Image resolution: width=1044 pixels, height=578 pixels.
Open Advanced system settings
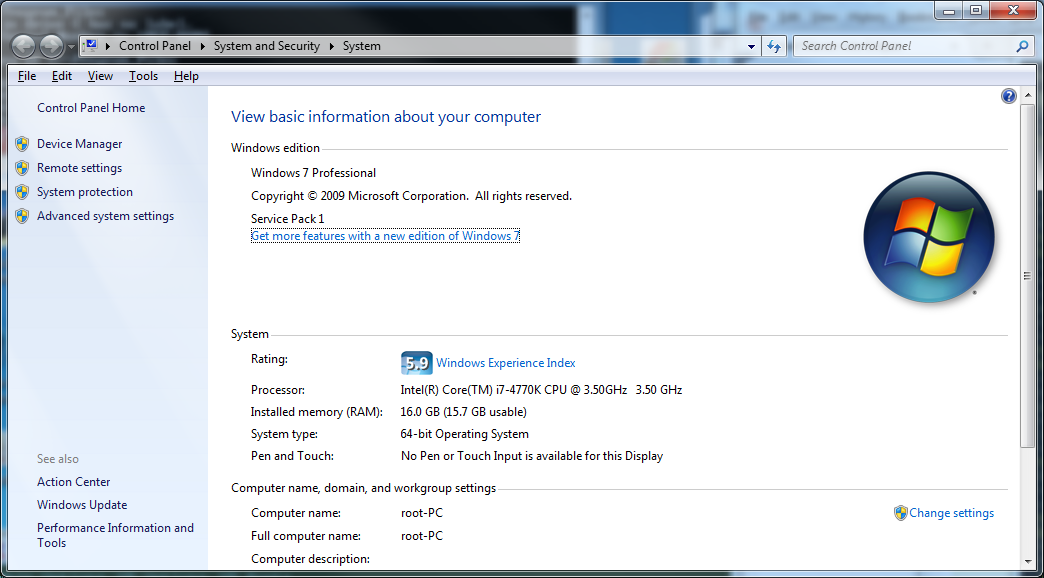coord(105,216)
